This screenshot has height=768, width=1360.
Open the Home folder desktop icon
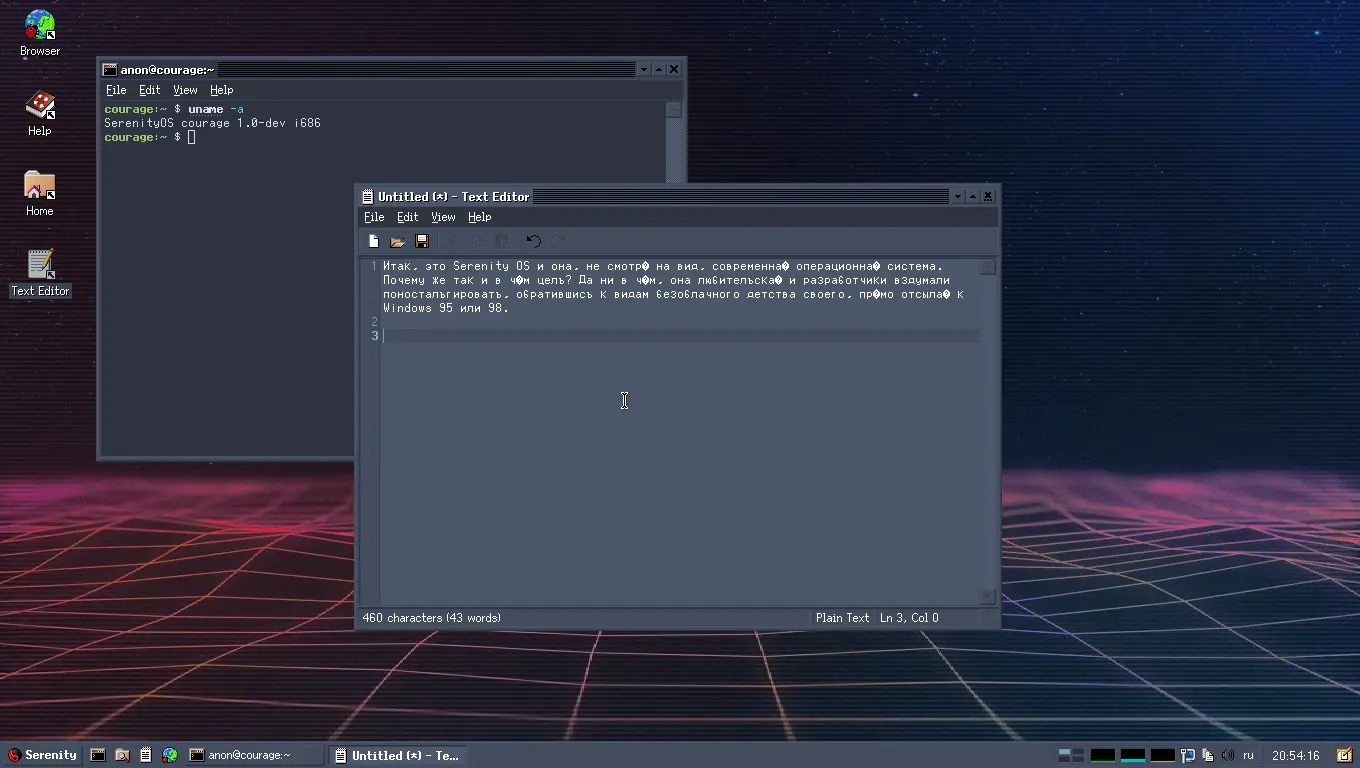click(40, 186)
